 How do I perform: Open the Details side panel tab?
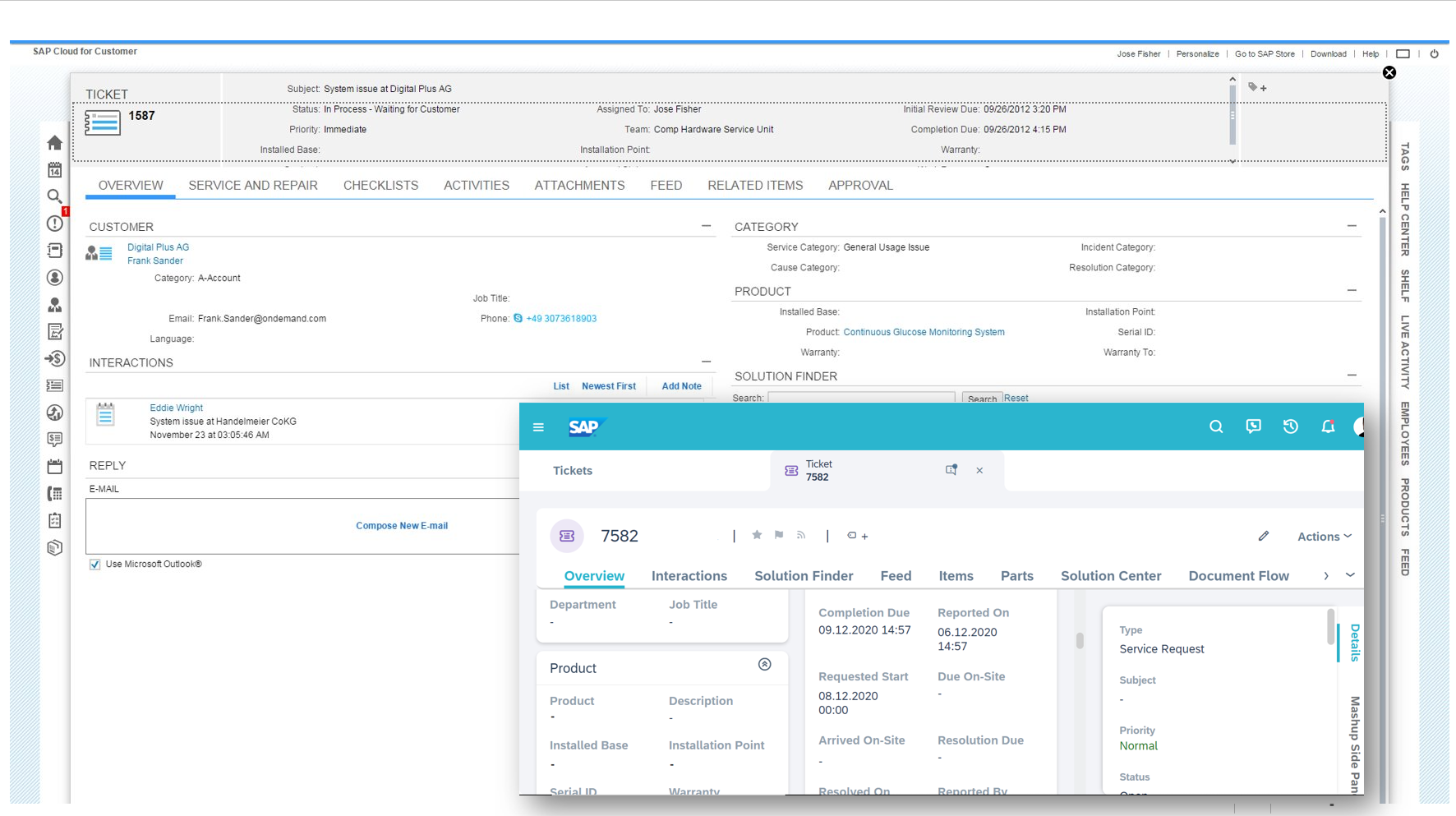(1354, 643)
